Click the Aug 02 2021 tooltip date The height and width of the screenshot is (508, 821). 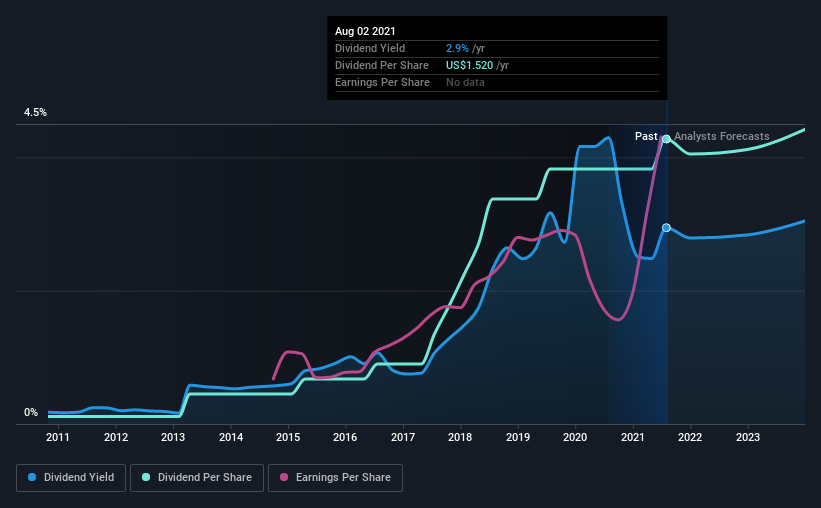coord(365,31)
